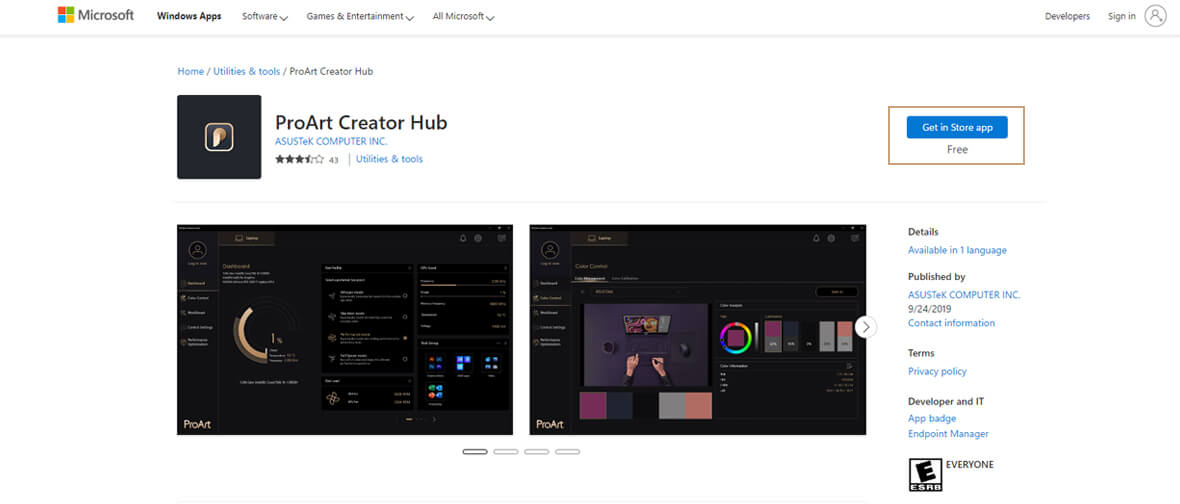The width and height of the screenshot is (1180, 504).
Task: Expand the All Microsoft dropdown
Action: tap(464, 17)
